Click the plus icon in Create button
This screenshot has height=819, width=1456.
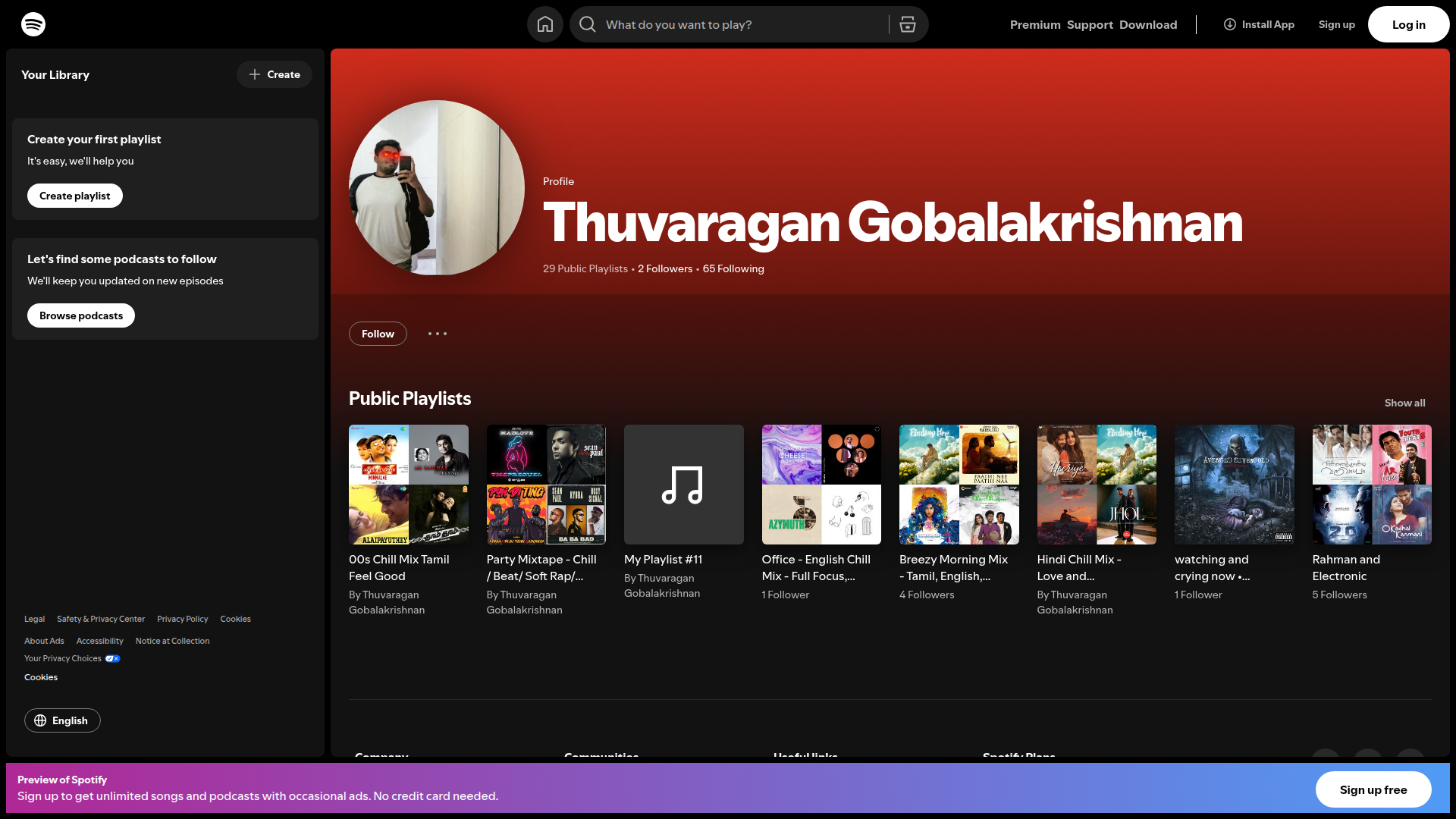(255, 74)
